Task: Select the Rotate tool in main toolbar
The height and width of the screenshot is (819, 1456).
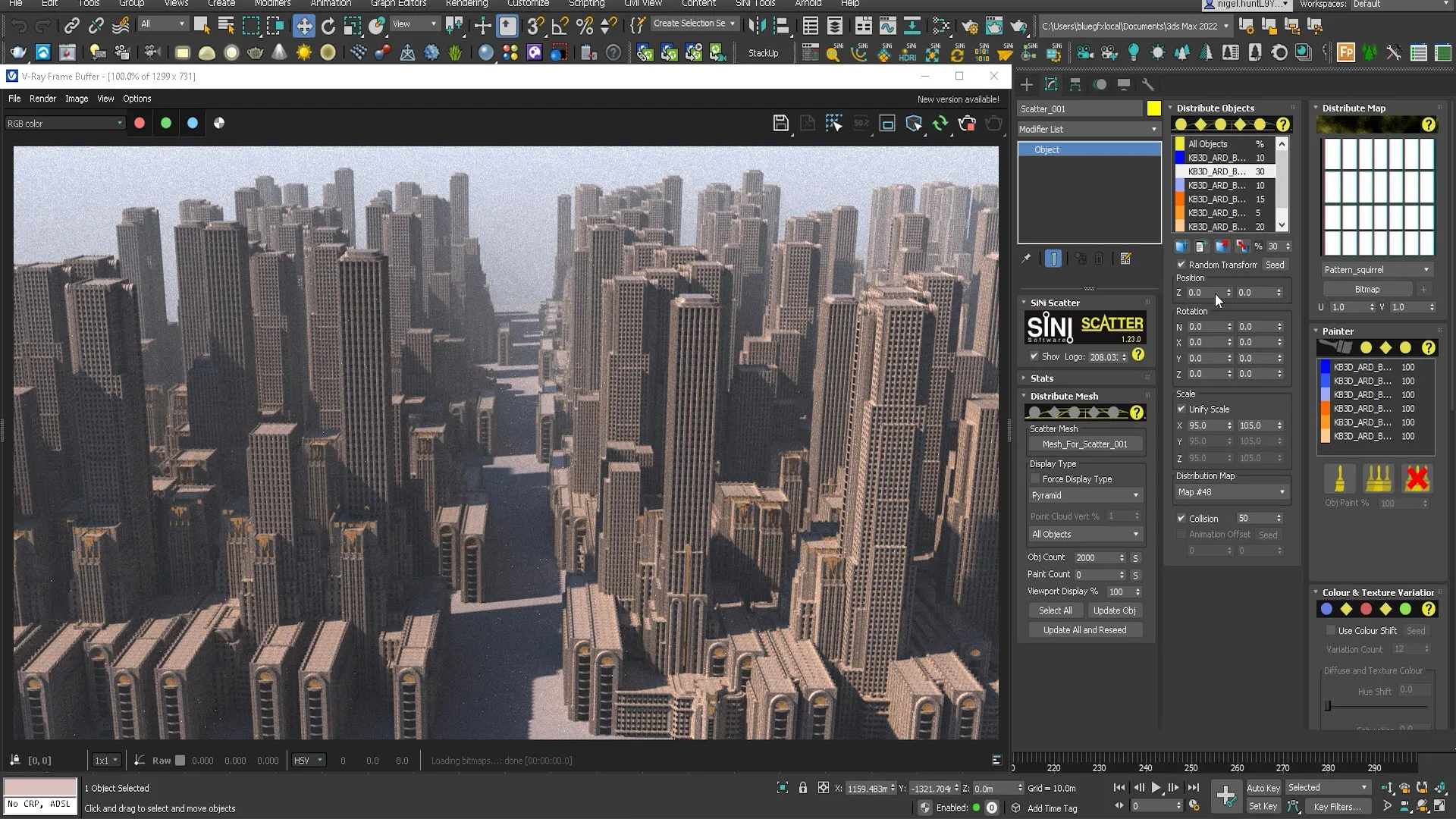Action: pos(328,26)
